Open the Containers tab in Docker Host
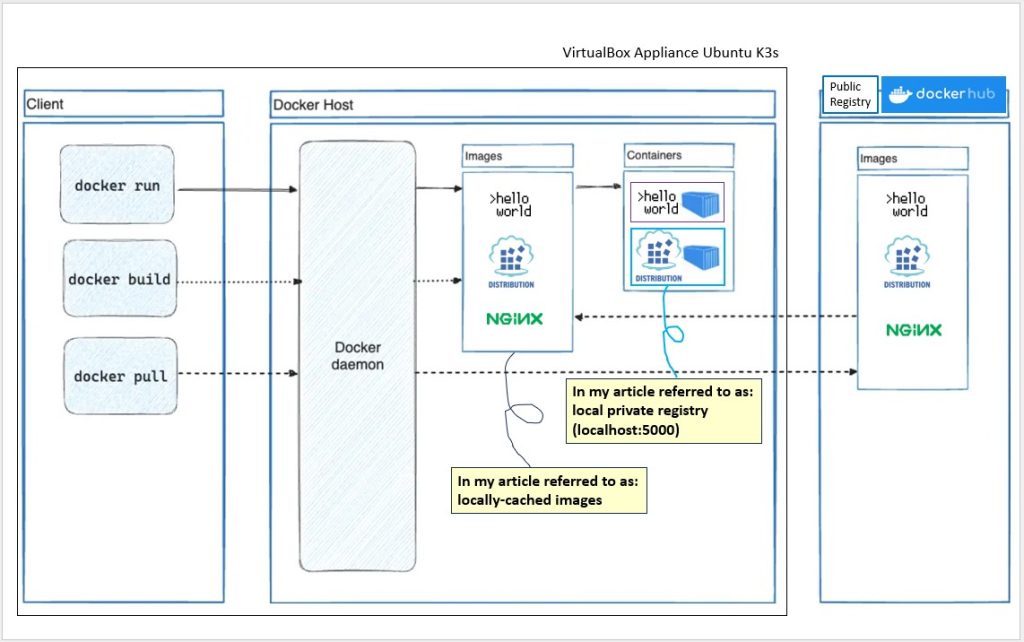 677,155
